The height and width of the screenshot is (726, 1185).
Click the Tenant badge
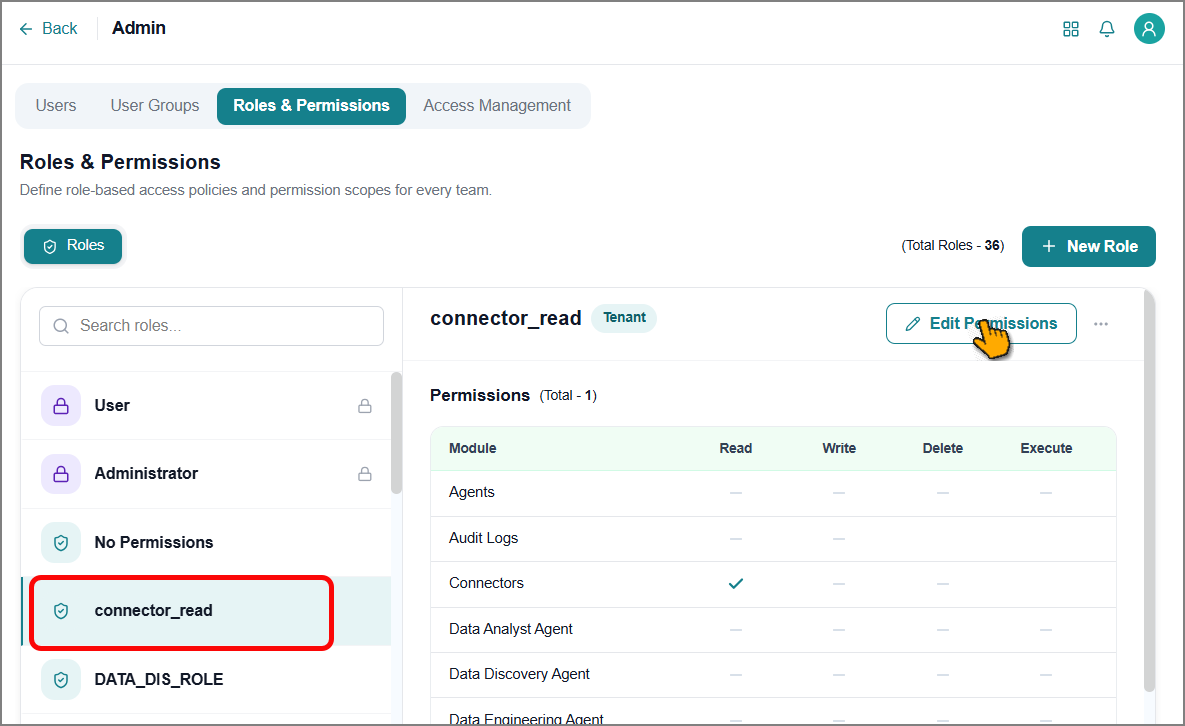(624, 318)
